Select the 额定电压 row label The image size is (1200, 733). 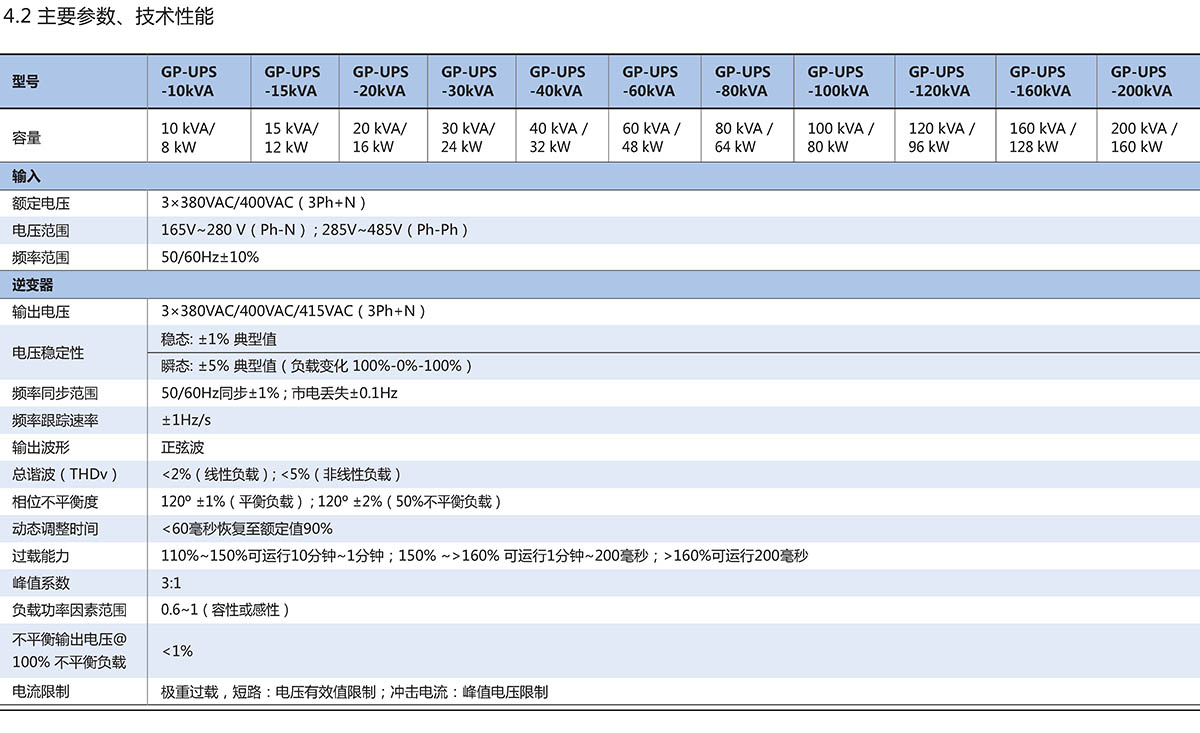pyautogui.click(x=41, y=203)
